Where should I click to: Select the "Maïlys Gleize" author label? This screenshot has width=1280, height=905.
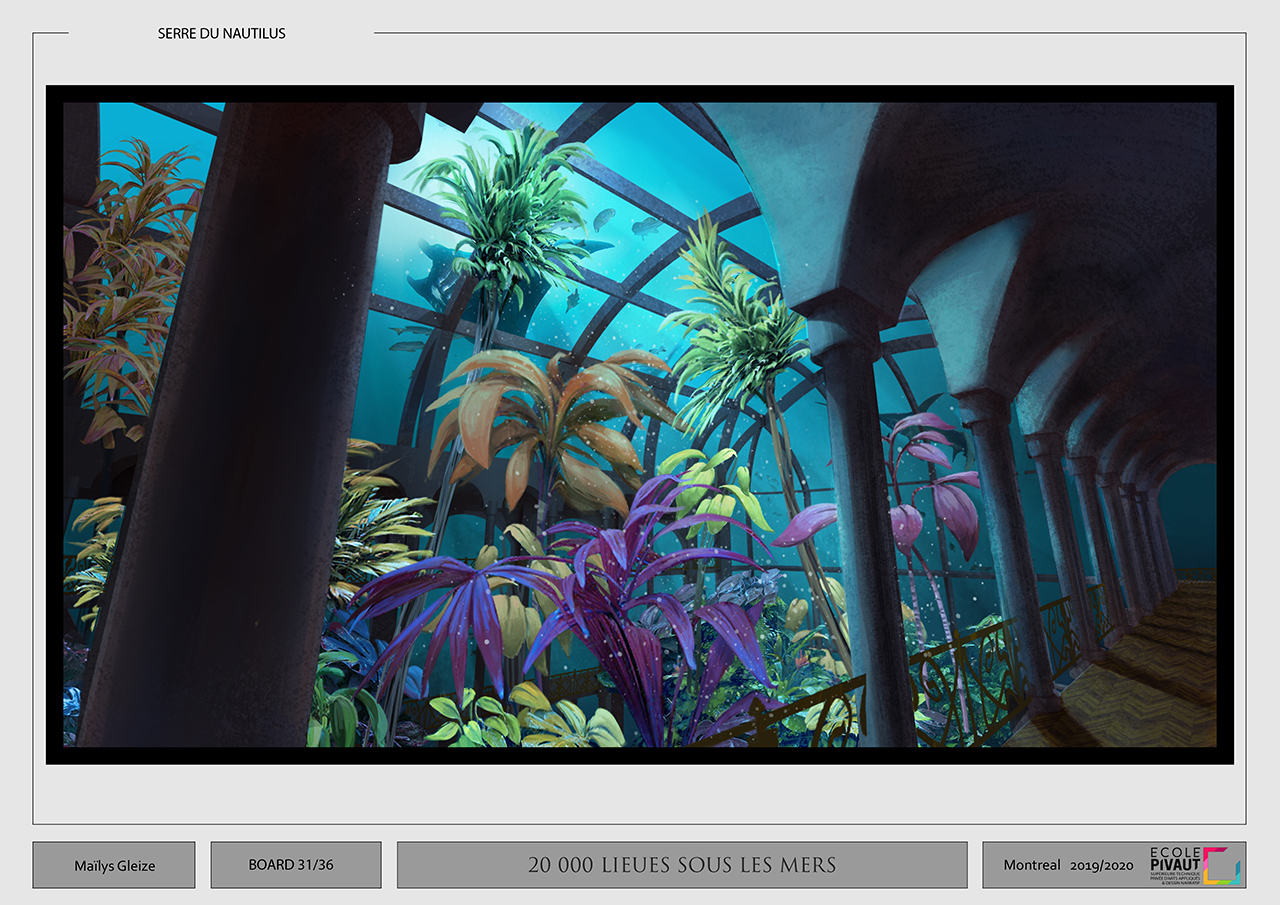(114, 866)
